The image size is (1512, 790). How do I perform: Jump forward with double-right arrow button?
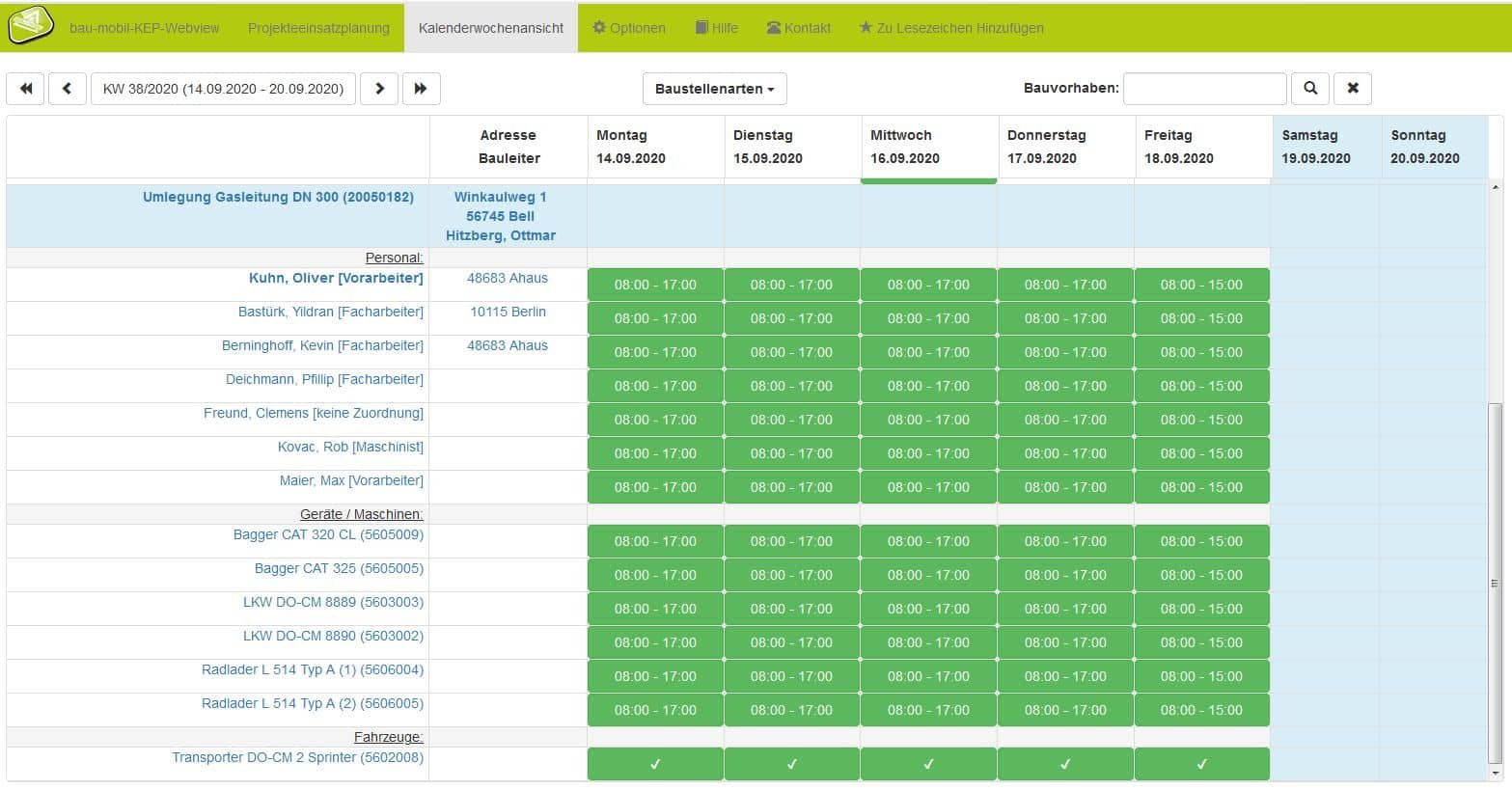pos(421,89)
